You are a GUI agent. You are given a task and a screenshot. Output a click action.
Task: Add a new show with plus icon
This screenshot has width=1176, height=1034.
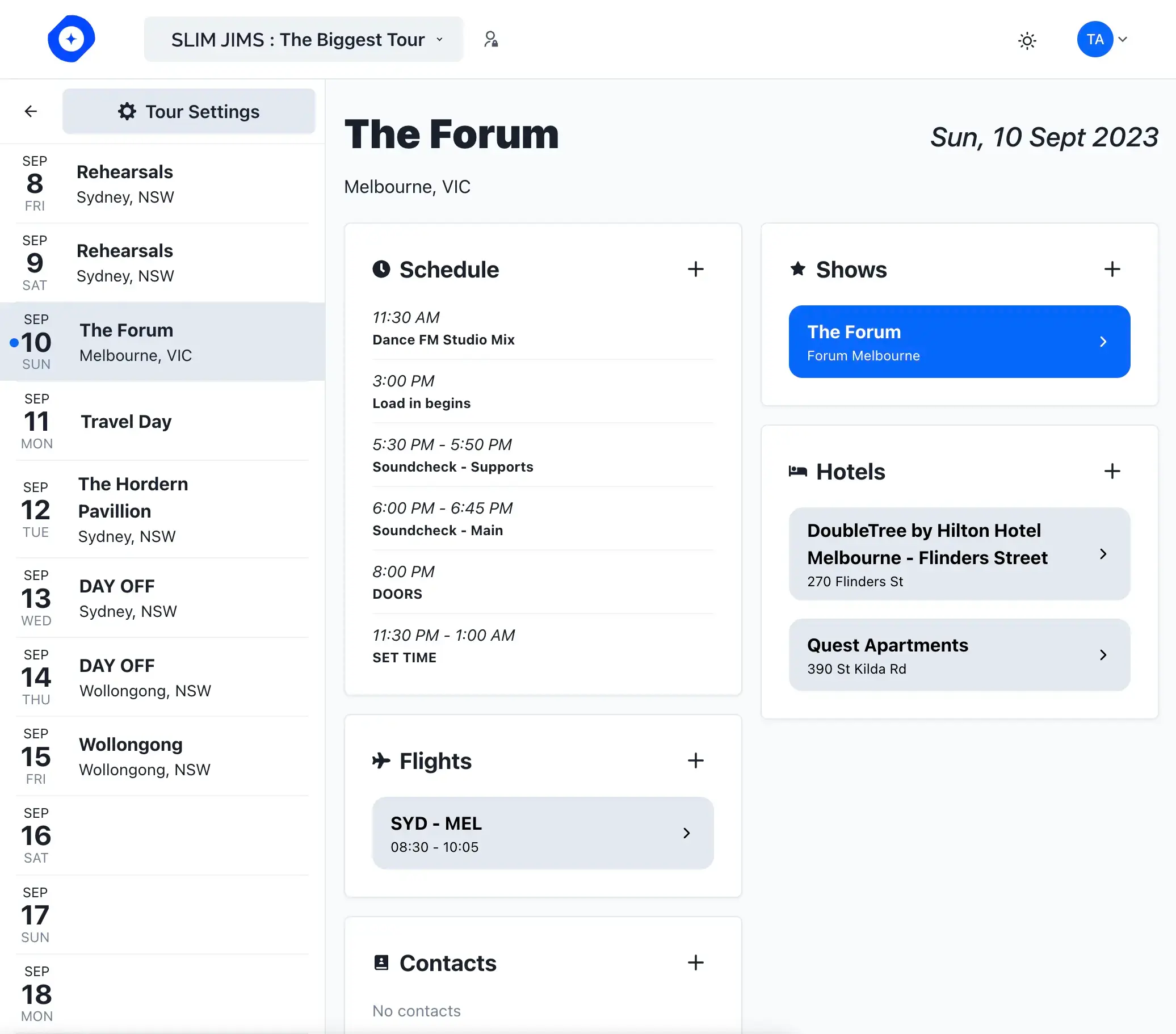[1112, 270]
